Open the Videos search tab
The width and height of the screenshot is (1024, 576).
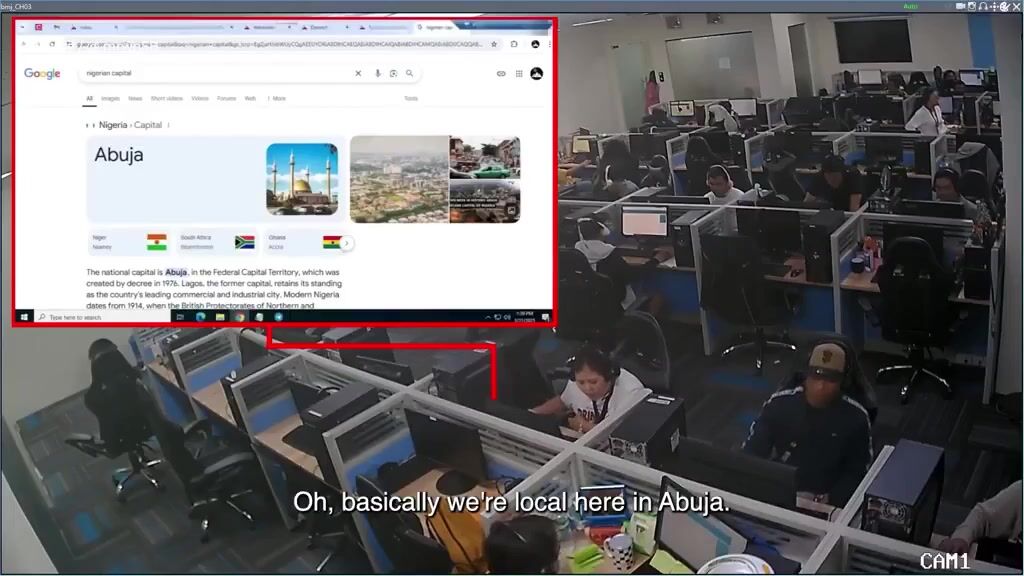point(200,98)
